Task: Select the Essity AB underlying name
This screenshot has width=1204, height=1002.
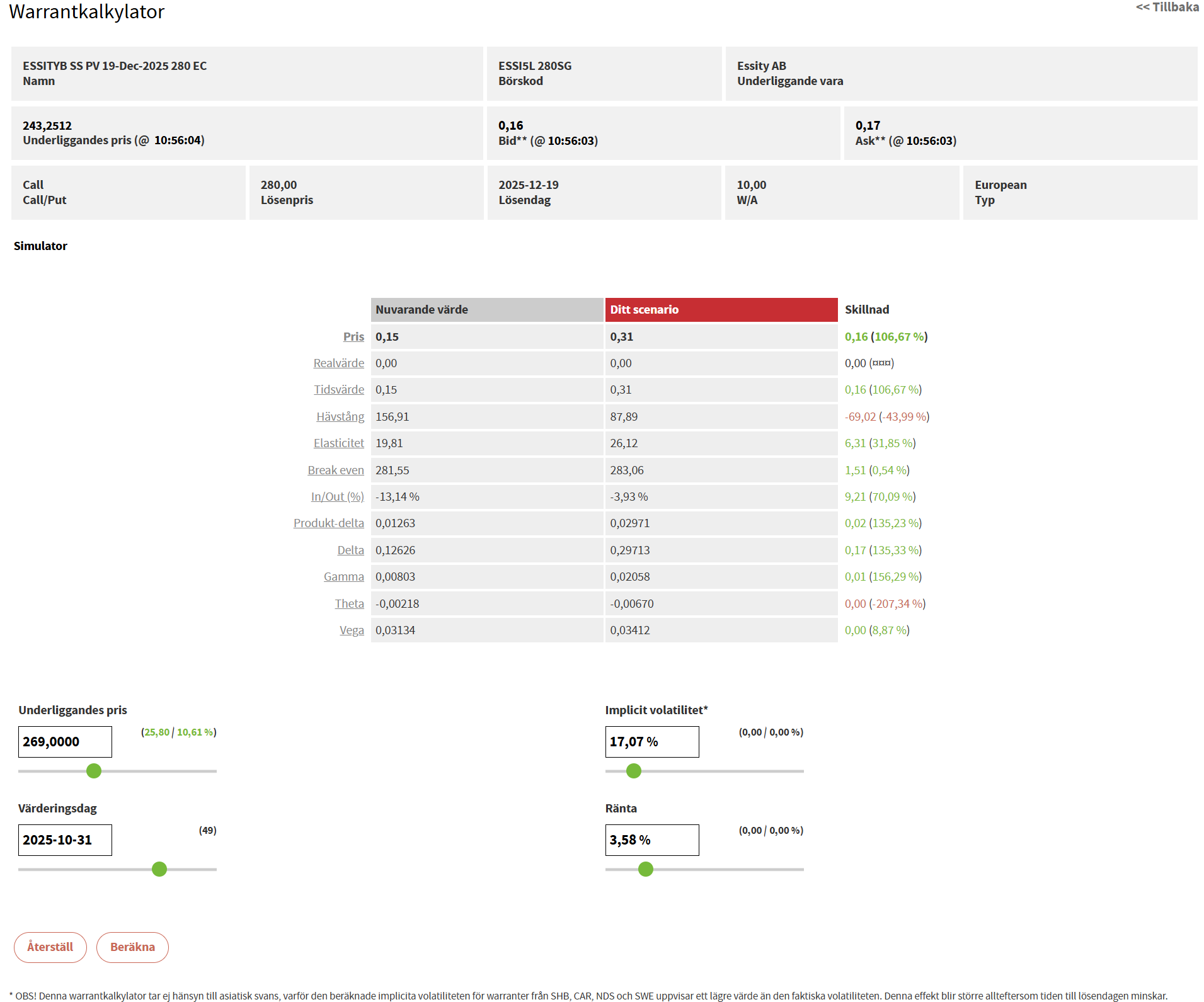Action: tap(762, 65)
